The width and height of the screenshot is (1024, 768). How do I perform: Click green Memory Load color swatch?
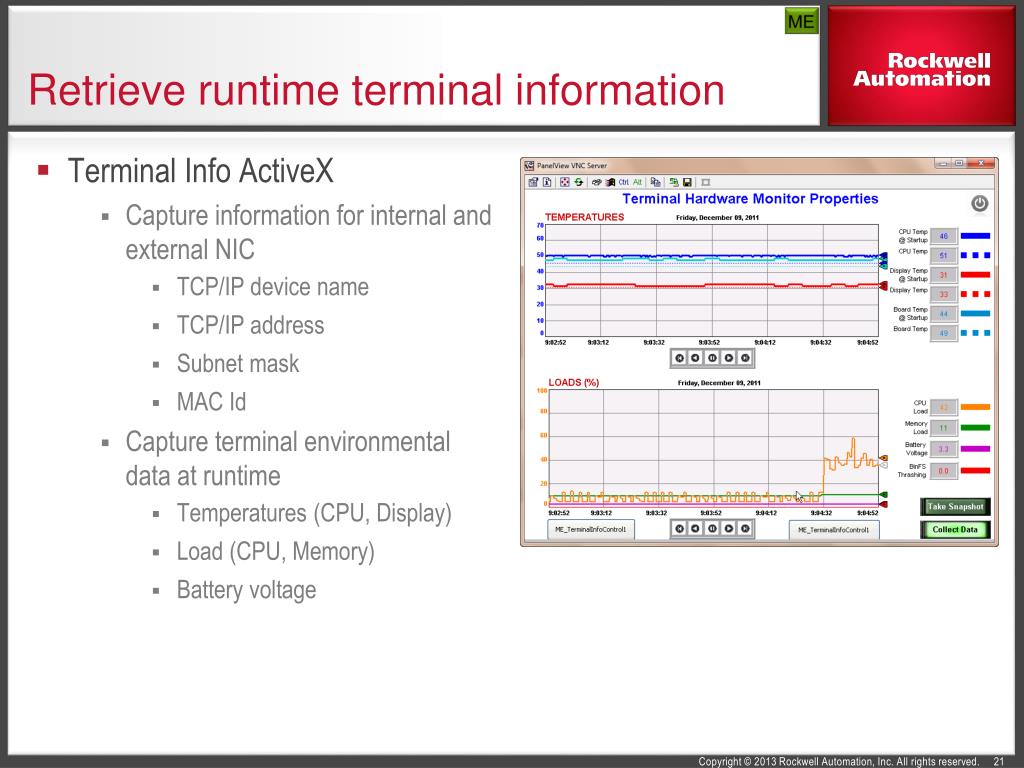point(976,428)
